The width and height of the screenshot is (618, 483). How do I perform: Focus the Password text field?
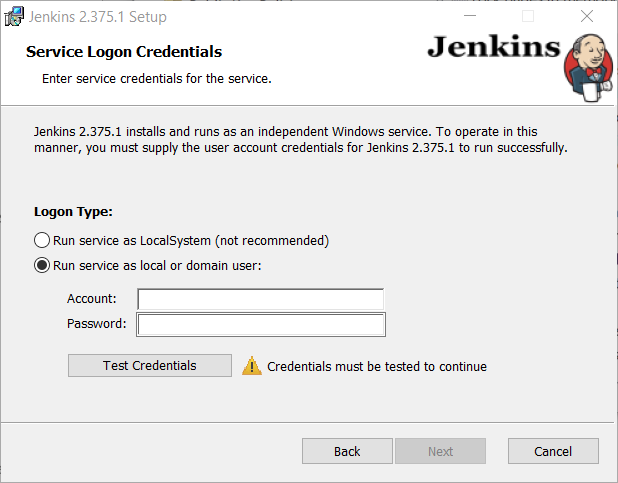click(x=261, y=324)
